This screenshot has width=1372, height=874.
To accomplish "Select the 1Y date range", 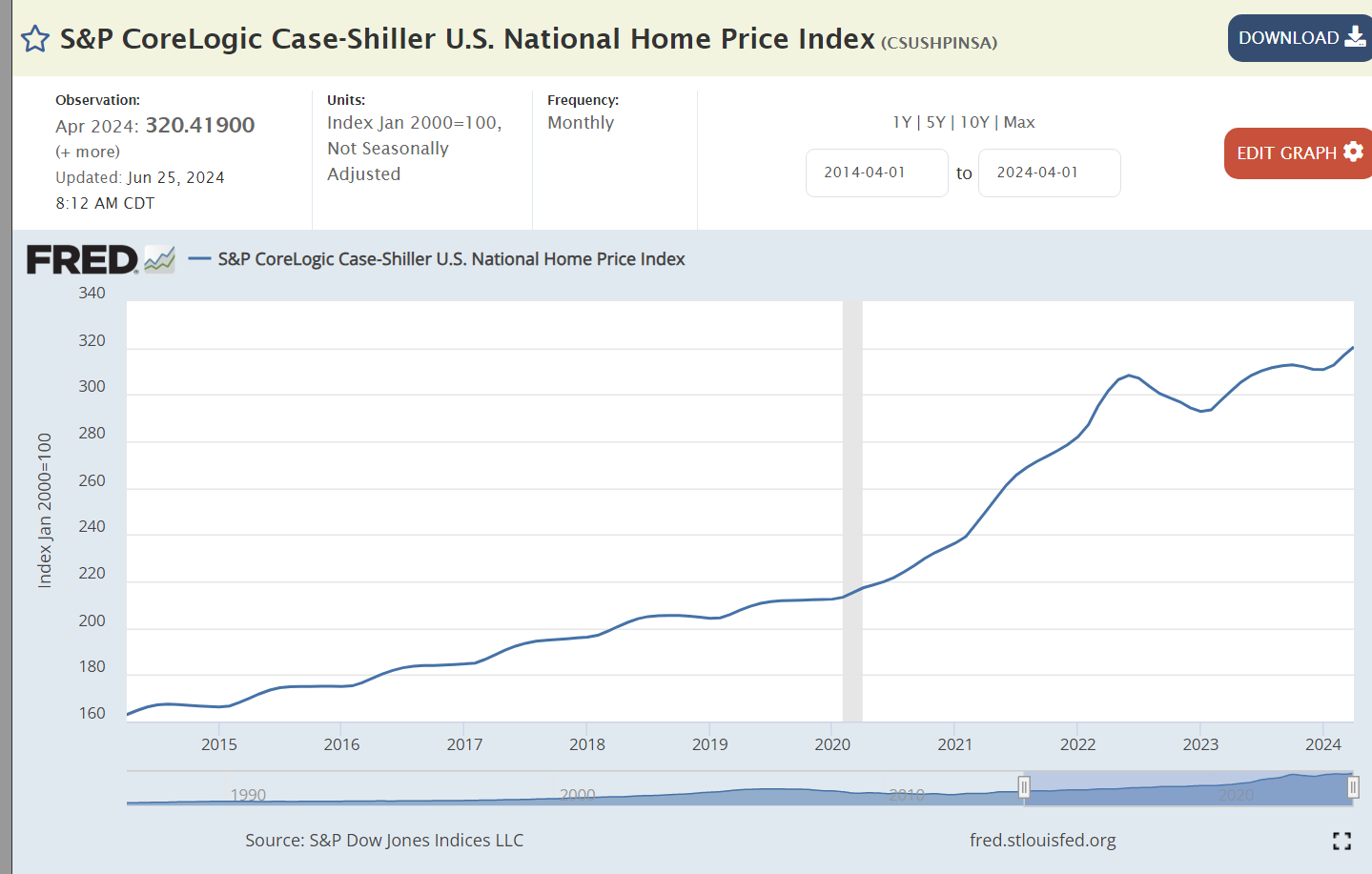I will [901, 122].
